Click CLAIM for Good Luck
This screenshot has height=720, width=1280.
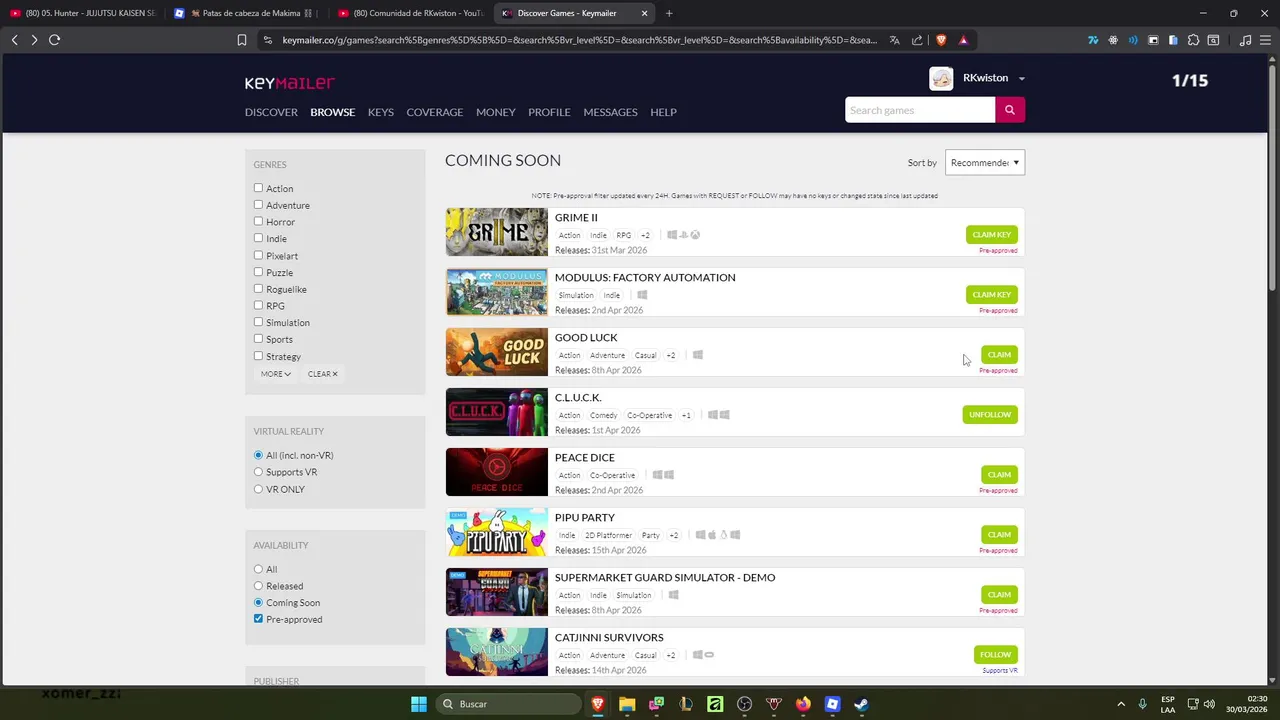[x=999, y=355]
